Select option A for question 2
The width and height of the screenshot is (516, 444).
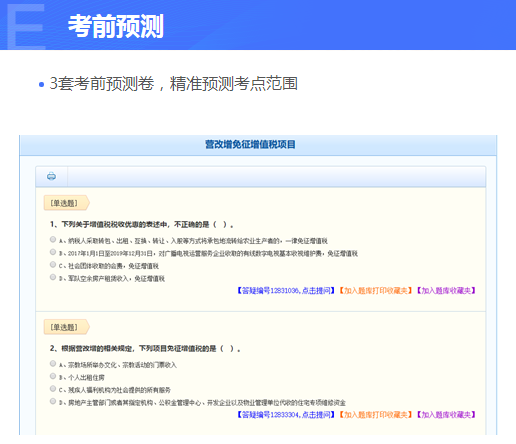[x=53, y=364]
